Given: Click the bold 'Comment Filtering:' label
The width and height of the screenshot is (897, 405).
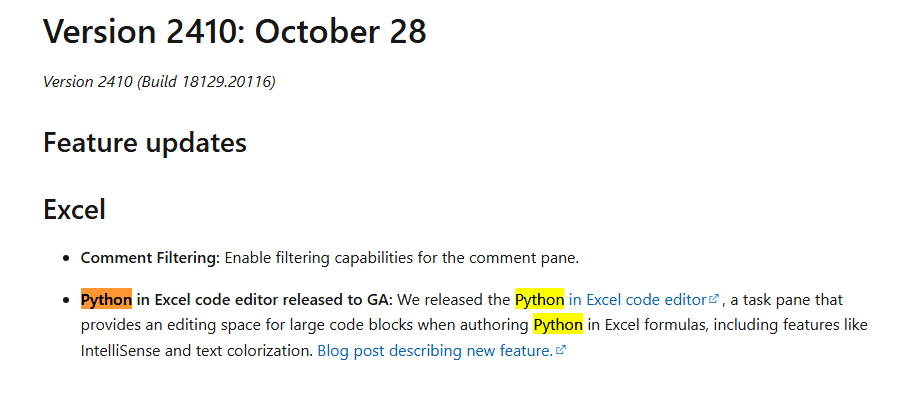Looking at the screenshot, I should click(x=150, y=257).
